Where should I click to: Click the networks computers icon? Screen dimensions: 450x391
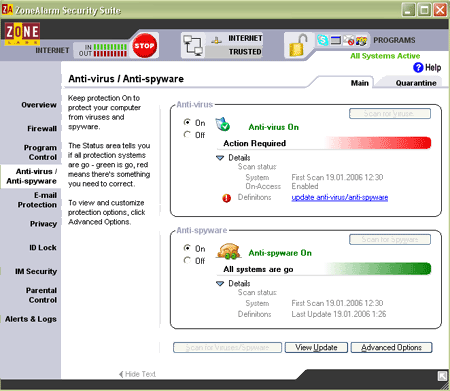point(193,45)
